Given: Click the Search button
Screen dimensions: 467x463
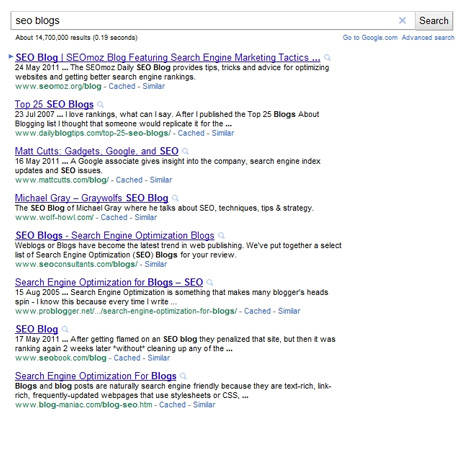Looking at the screenshot, I should [x=434, y=21].
